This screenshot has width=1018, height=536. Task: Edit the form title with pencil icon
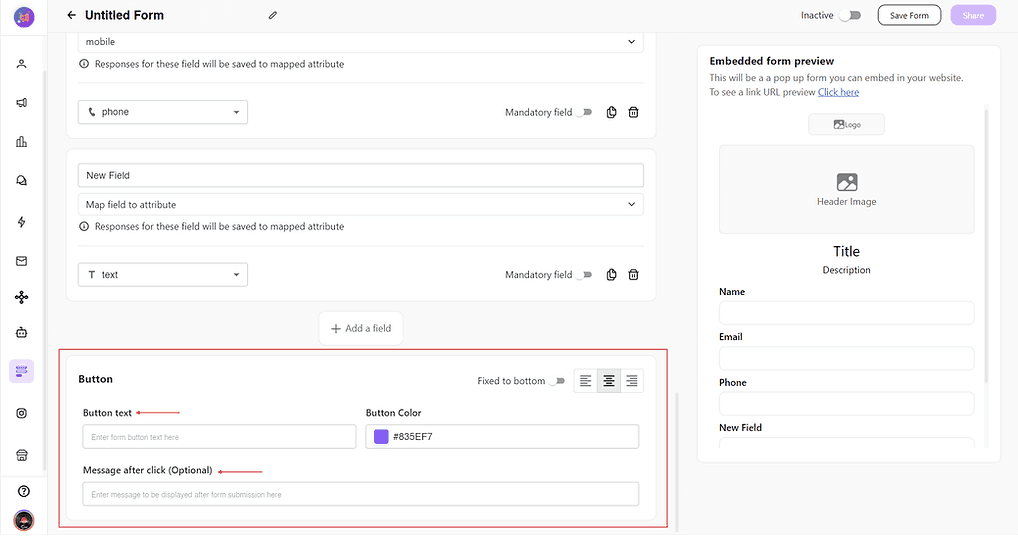tap(273, 15)
